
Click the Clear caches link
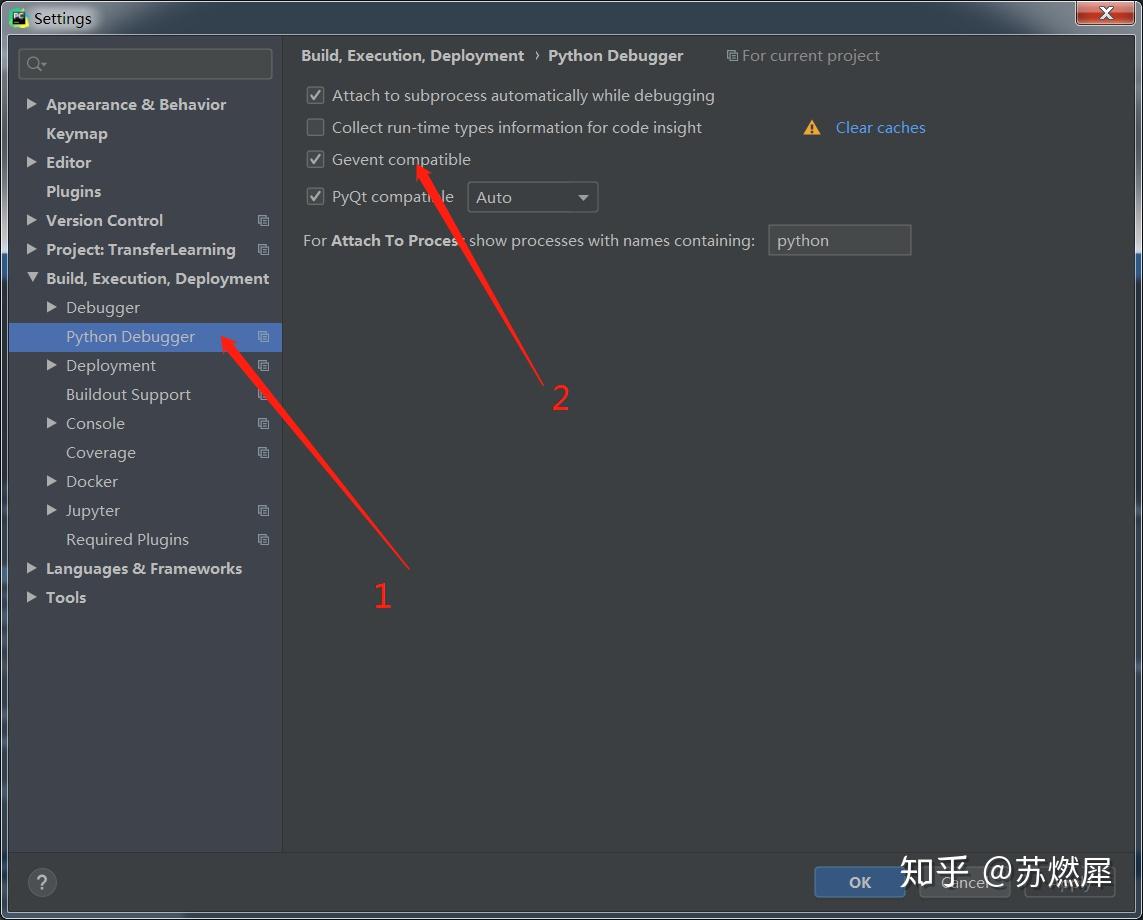coord(880,127)
